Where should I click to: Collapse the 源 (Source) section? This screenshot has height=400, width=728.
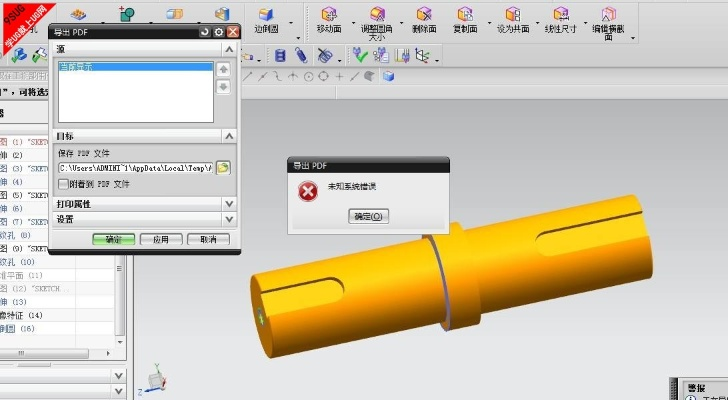coord(229,49)
